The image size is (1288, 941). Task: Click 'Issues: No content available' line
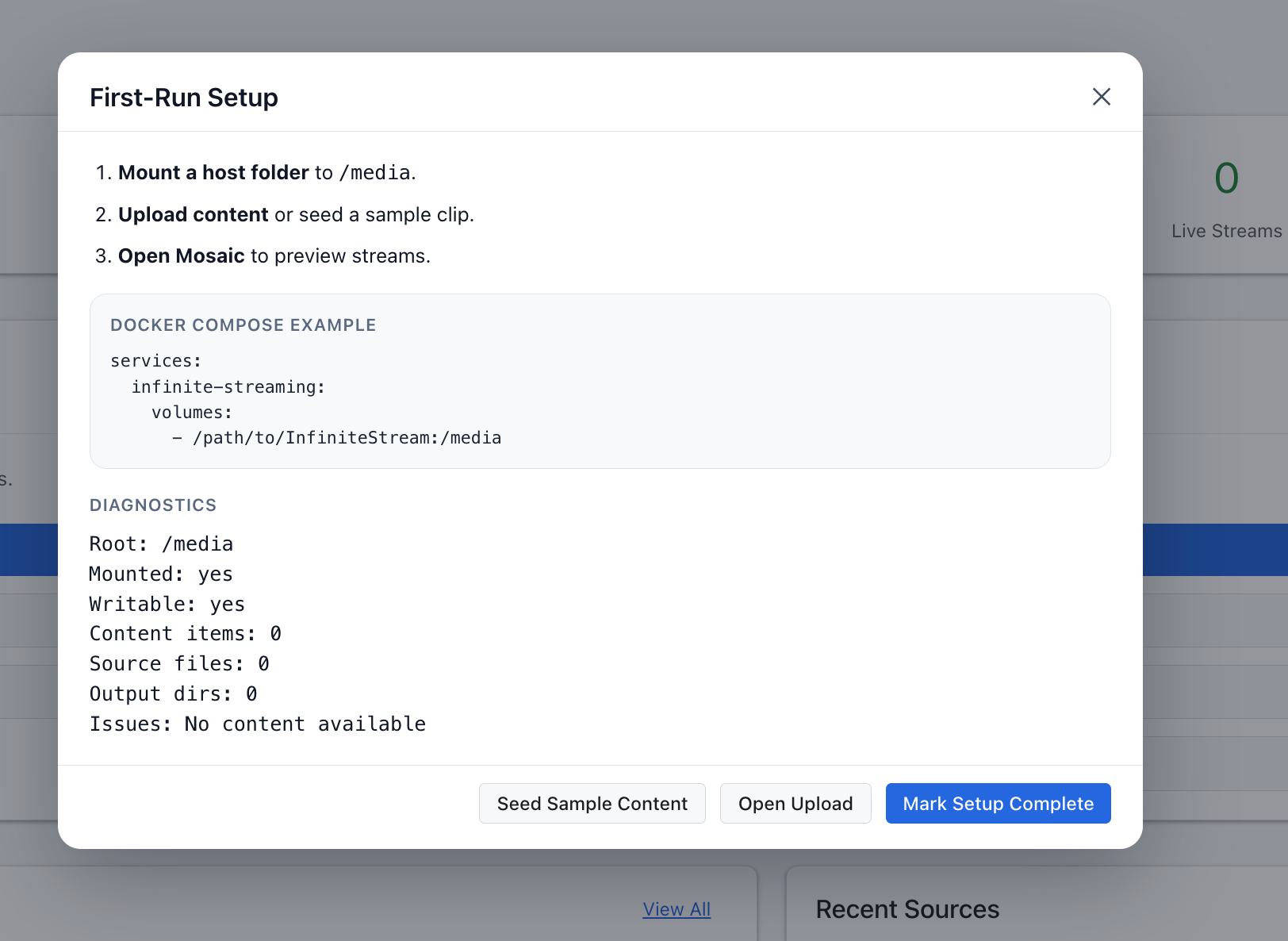tap(258, 724)
